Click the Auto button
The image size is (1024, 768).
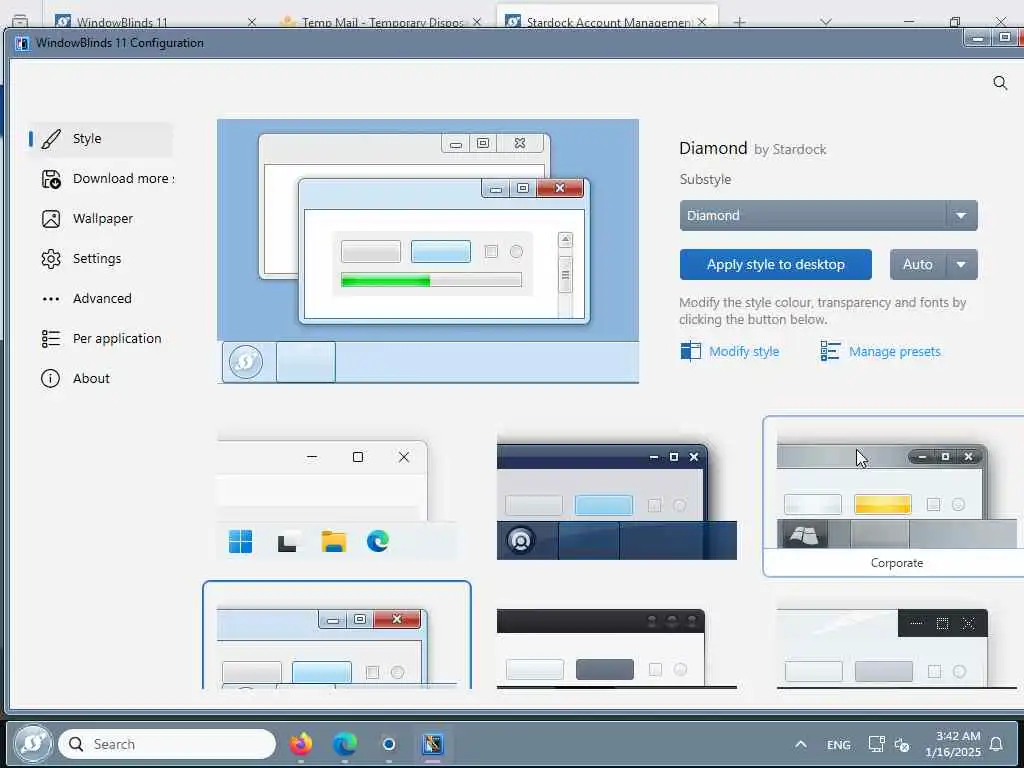click(x=917, y=264)
